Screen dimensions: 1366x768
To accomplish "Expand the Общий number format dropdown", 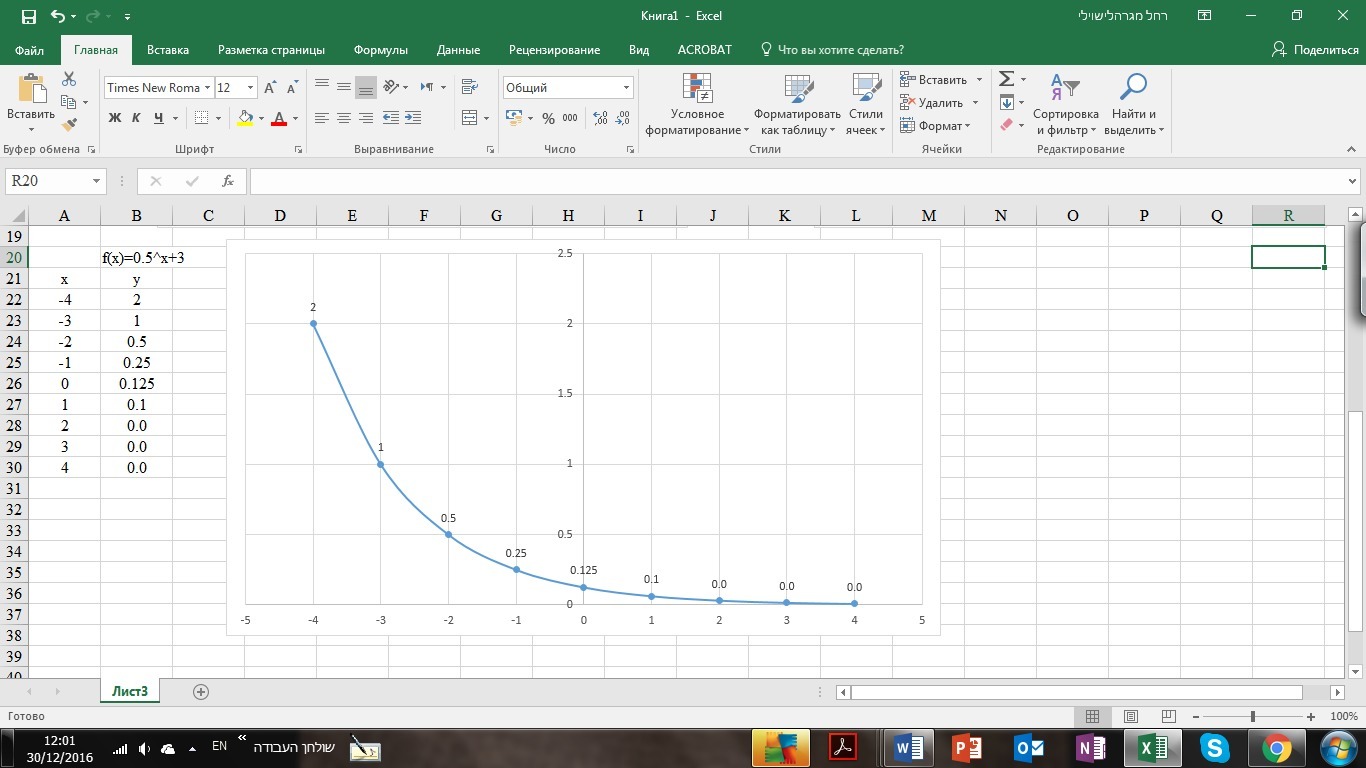I will tap(626, 88).
